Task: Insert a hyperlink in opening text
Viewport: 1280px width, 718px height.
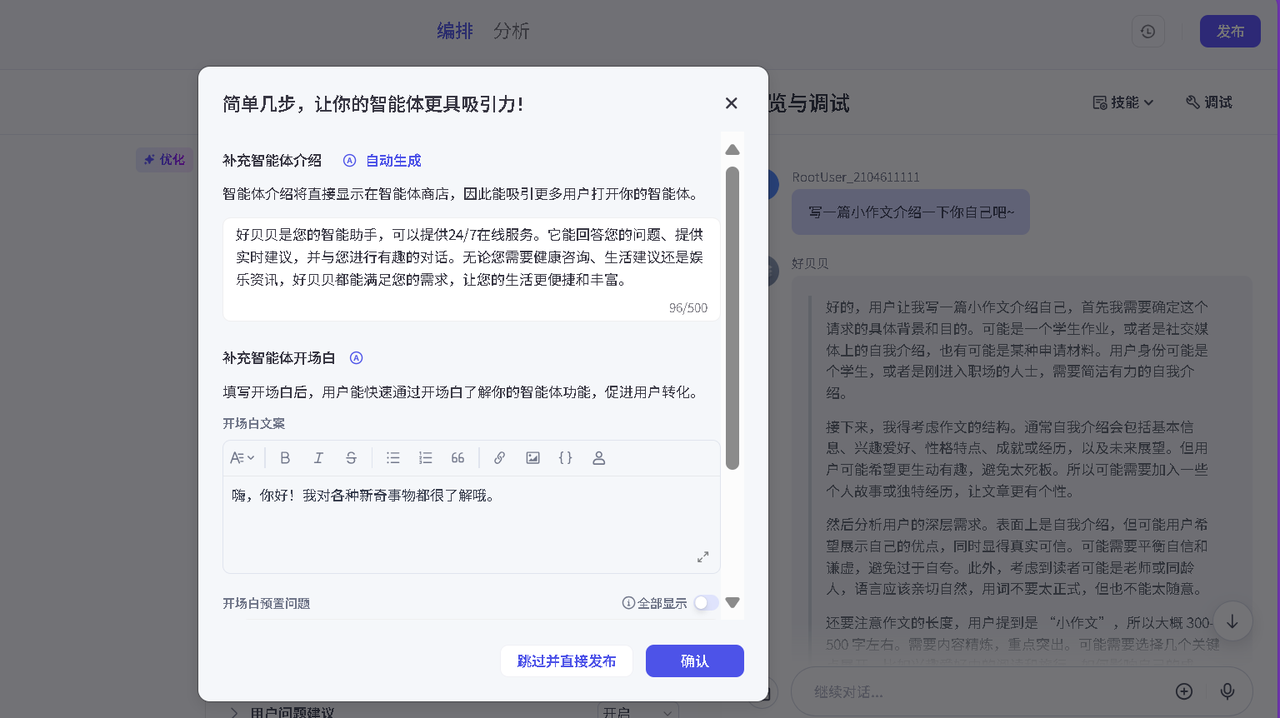Action: point(500,458)
